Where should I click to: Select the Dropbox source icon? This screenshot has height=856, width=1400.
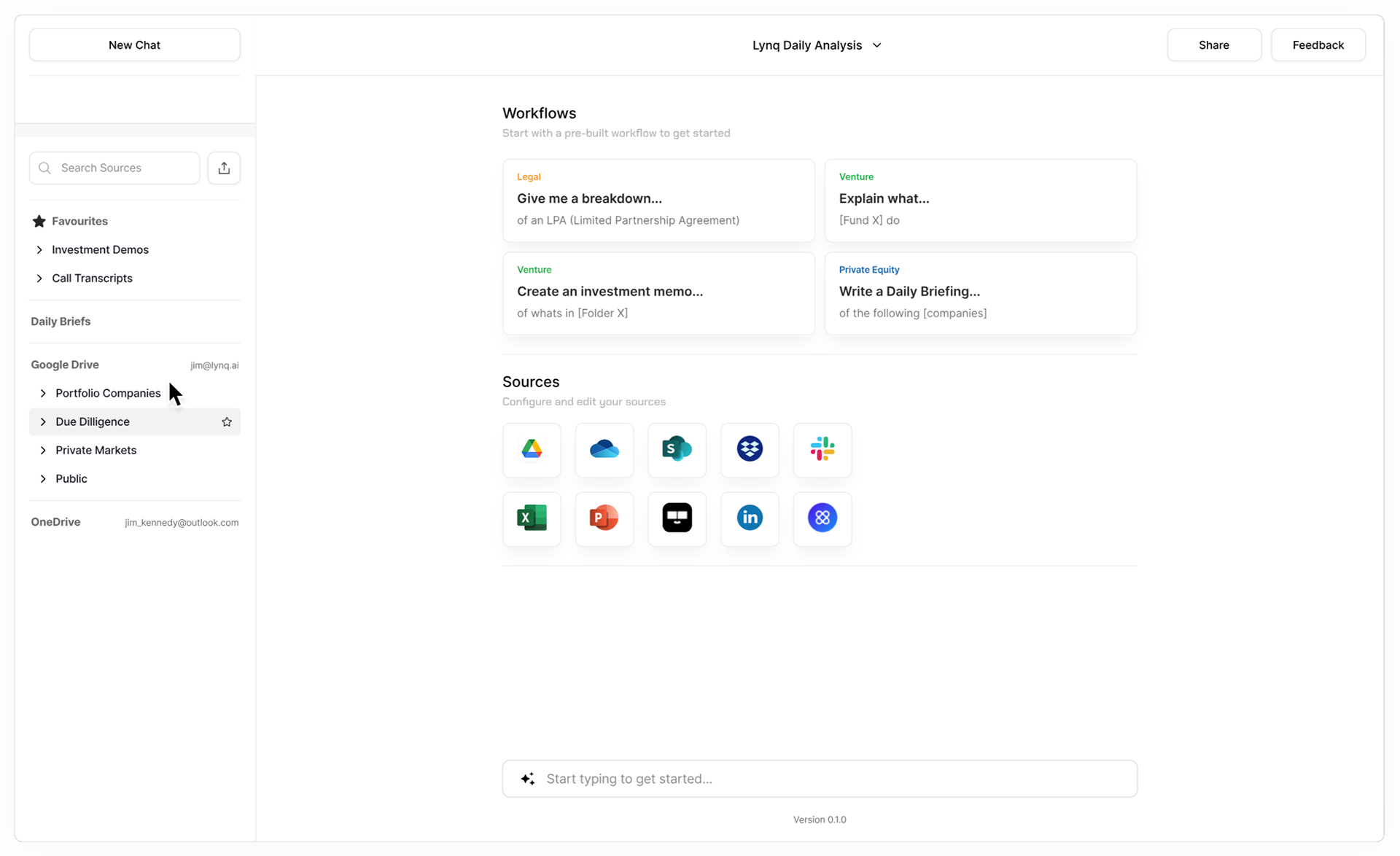pyautogui.click(x=750, y=449)
